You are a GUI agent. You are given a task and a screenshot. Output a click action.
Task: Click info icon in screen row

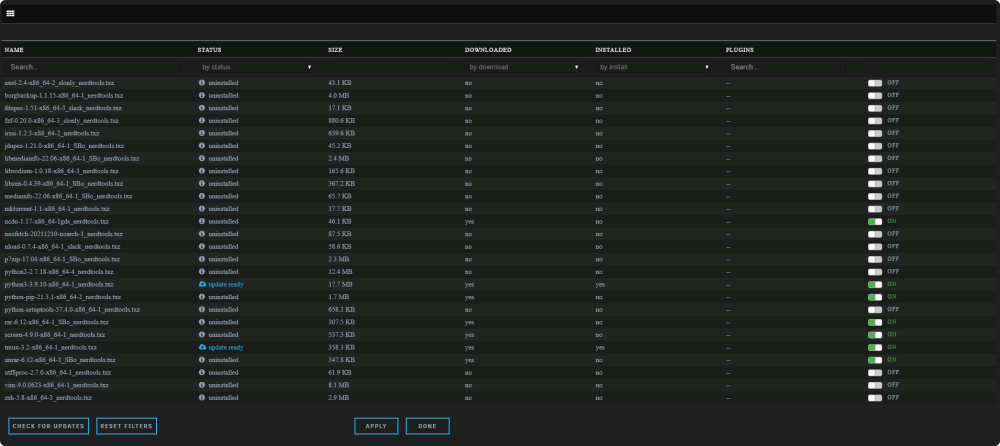[x=202, y=334]
